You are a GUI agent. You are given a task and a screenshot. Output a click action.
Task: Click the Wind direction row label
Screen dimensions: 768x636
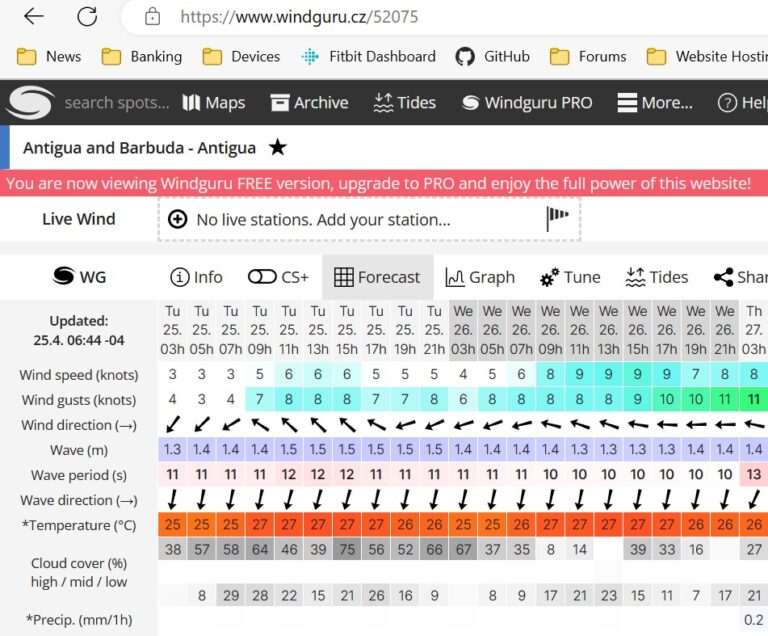click(x=79, y=425)
